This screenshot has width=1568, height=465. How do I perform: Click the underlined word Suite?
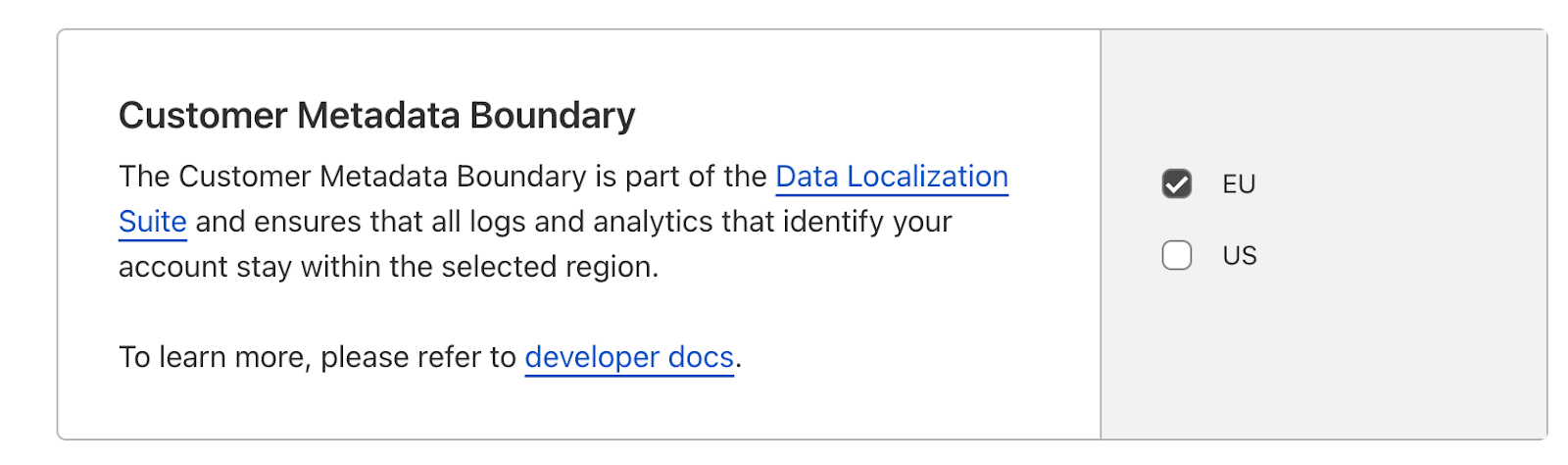pyautogui.click(x=152, y=222)
